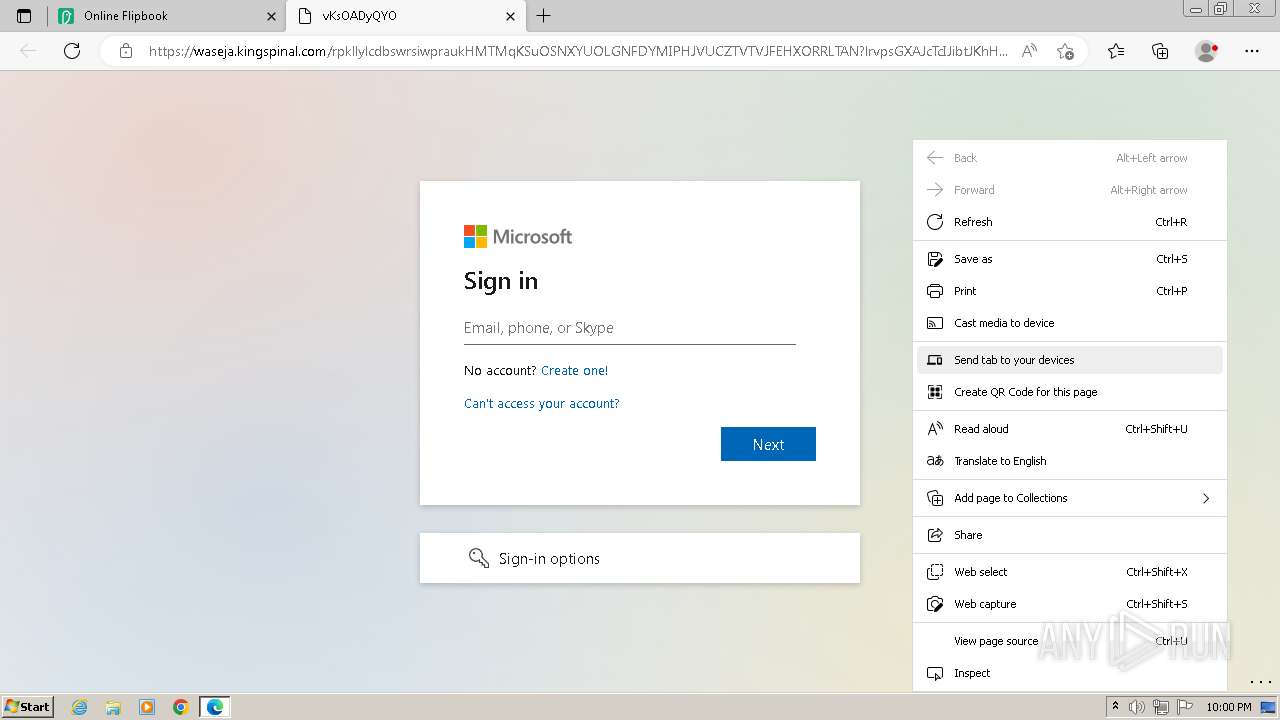Open Read aloud icon in address bar
1280x720 pixels.
[1029, 51]
